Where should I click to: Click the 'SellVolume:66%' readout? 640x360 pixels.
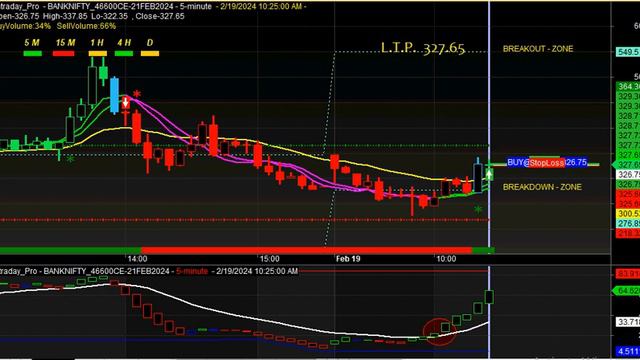pos(86,26)
